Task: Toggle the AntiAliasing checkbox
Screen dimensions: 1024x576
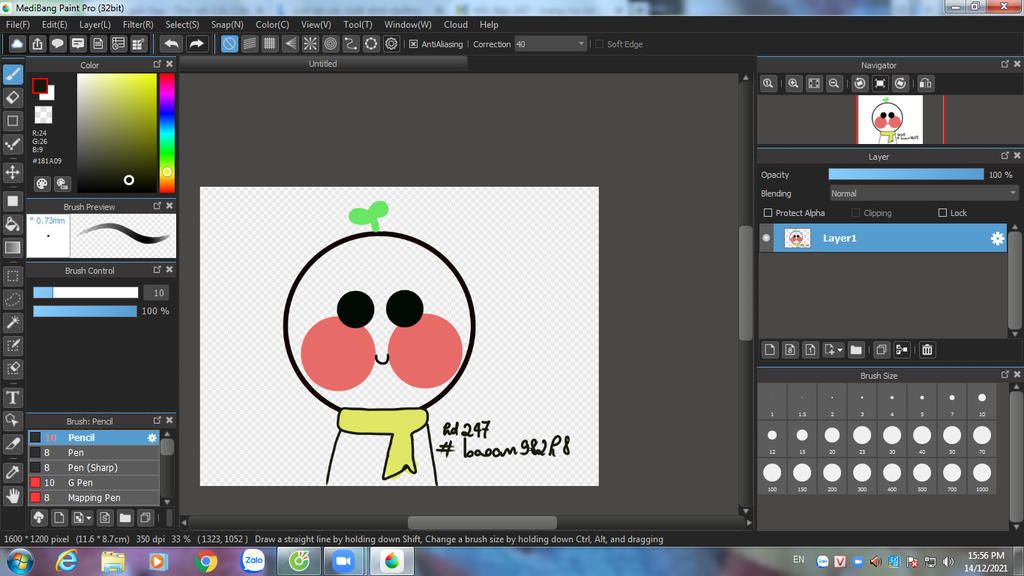Action: [413, 44]
